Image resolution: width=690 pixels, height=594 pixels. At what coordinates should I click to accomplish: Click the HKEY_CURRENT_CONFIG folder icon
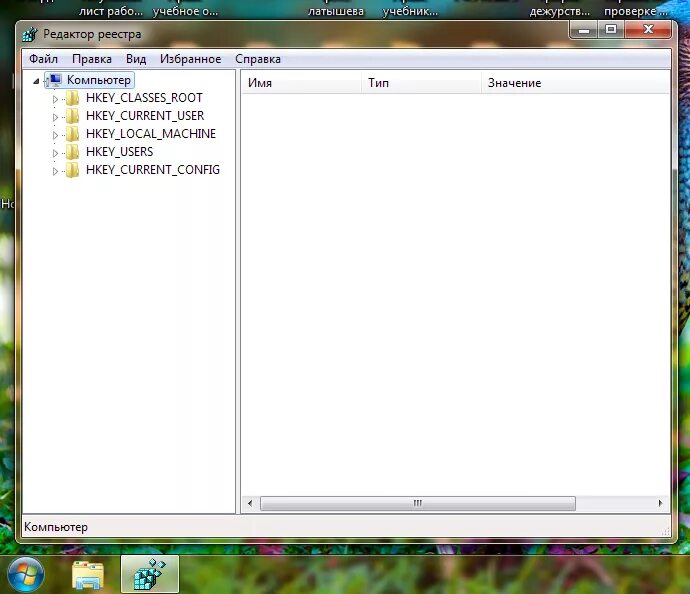73,170
